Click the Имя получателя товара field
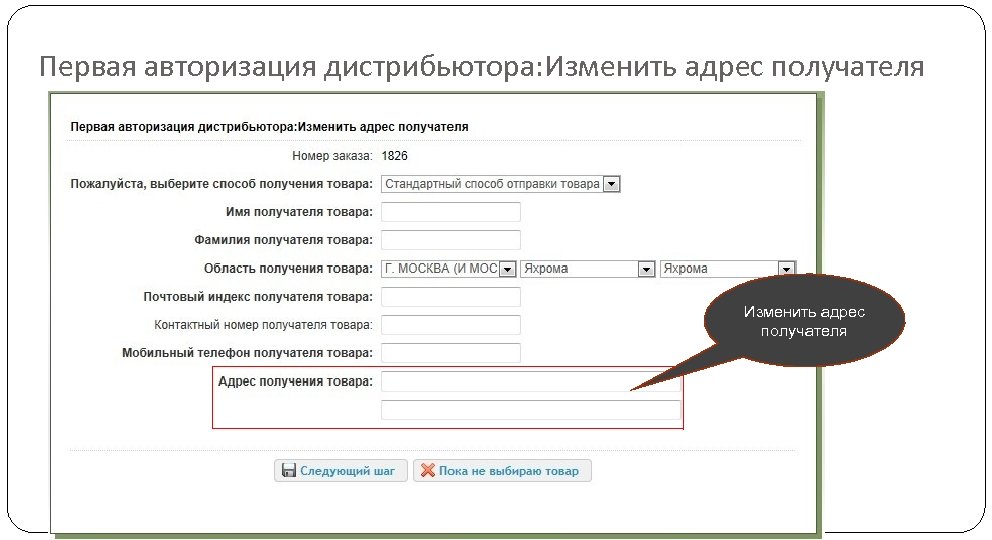This screenshot has width=992, height=540. coord(450,212)
